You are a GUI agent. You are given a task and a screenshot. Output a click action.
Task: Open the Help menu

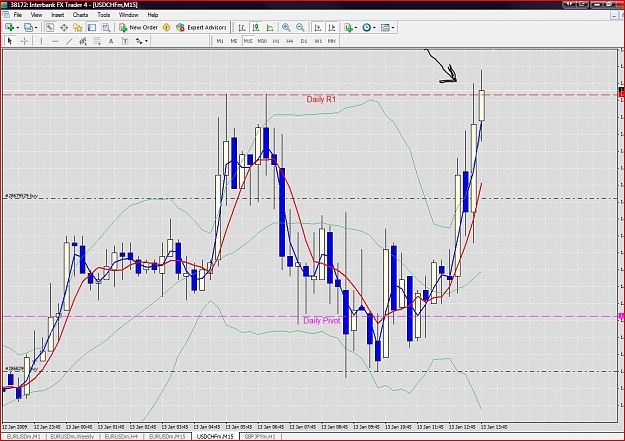153,15
